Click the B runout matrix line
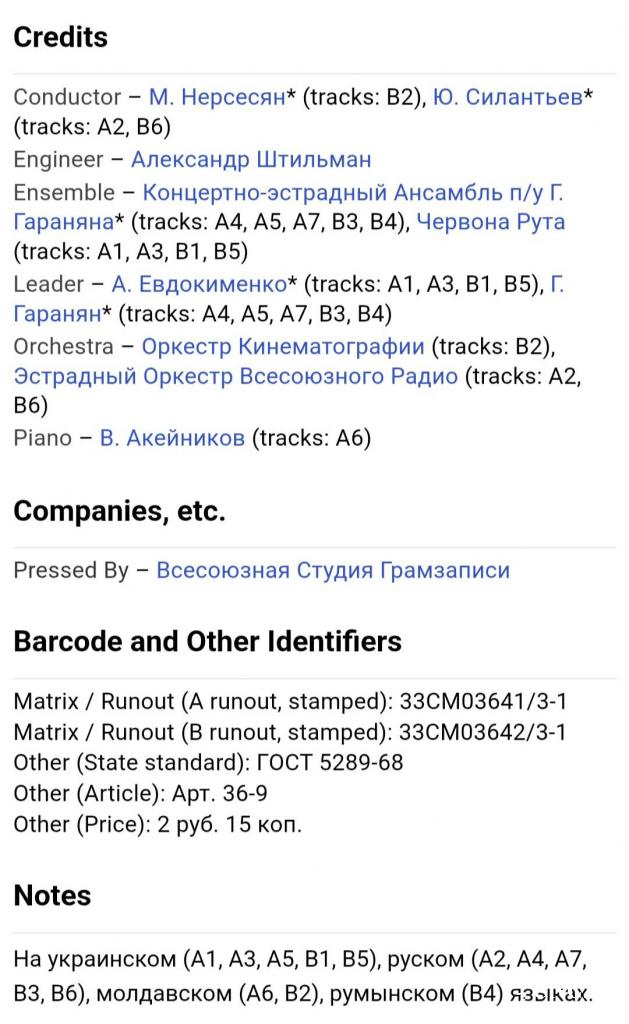 point(290,732)
